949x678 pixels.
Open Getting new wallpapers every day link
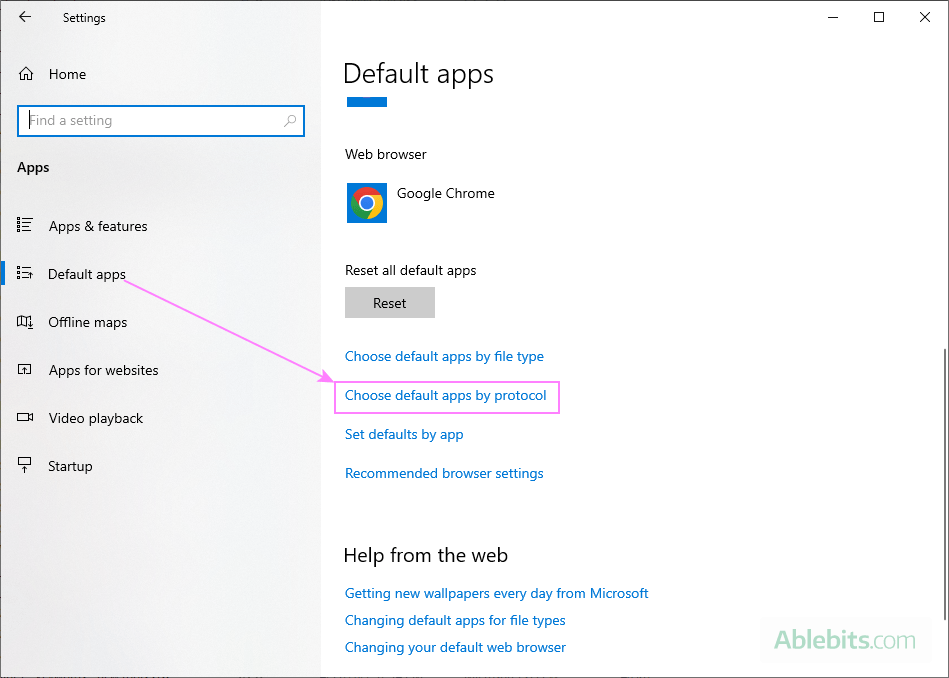(x=496, y=593)
